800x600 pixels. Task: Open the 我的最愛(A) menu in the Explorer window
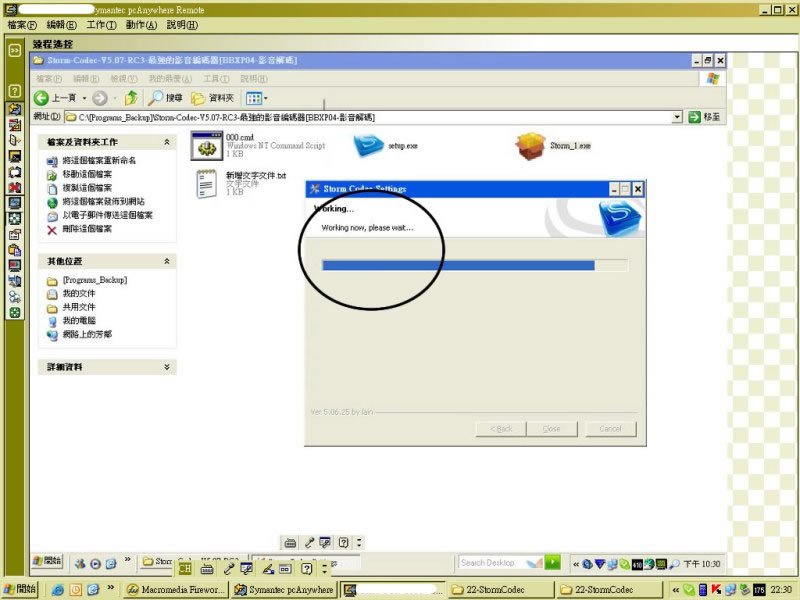[170, 79]
